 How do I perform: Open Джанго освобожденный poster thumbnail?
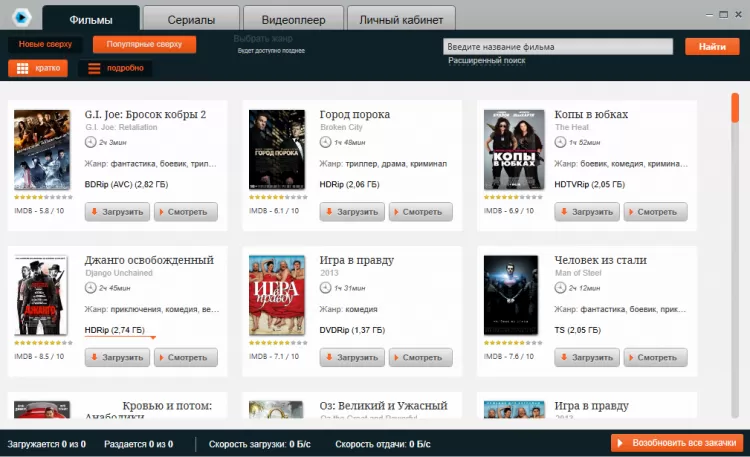[41, 295]
